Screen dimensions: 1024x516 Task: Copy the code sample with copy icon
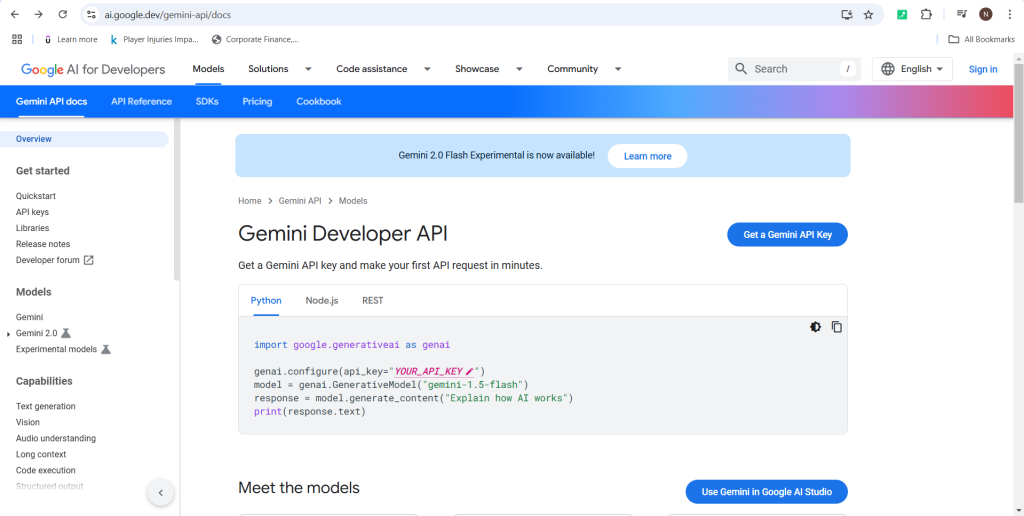(x=837, y=327)
